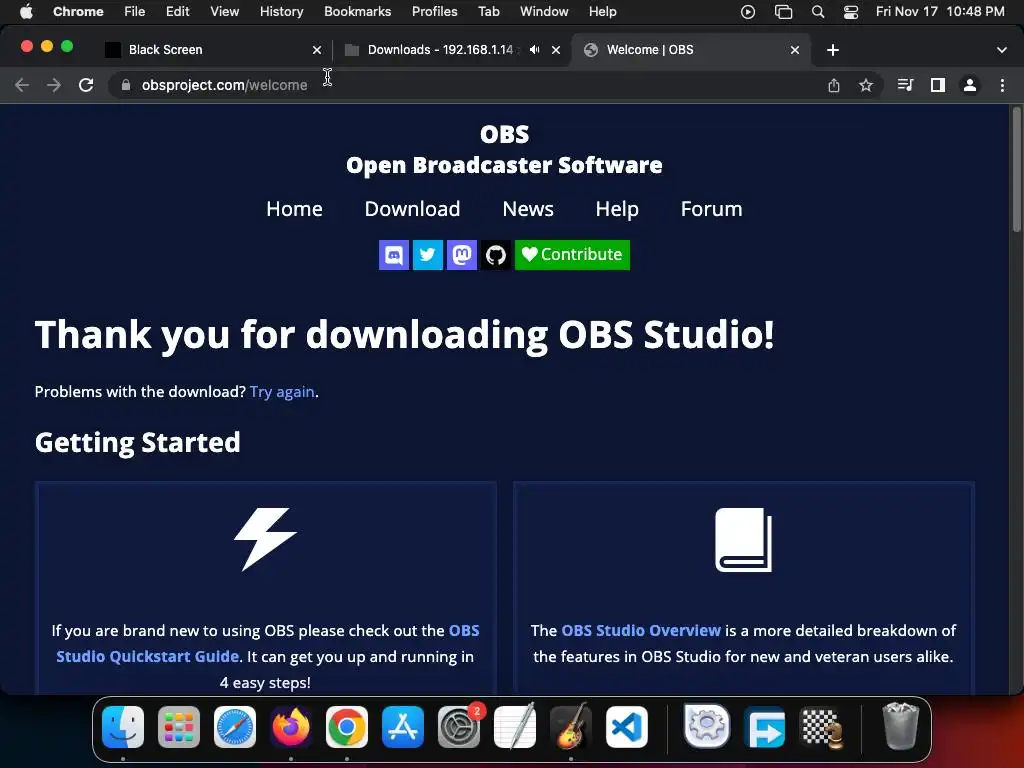Click the date and time clock
The width and height of the screenshot is (1024, 768).
940,12
